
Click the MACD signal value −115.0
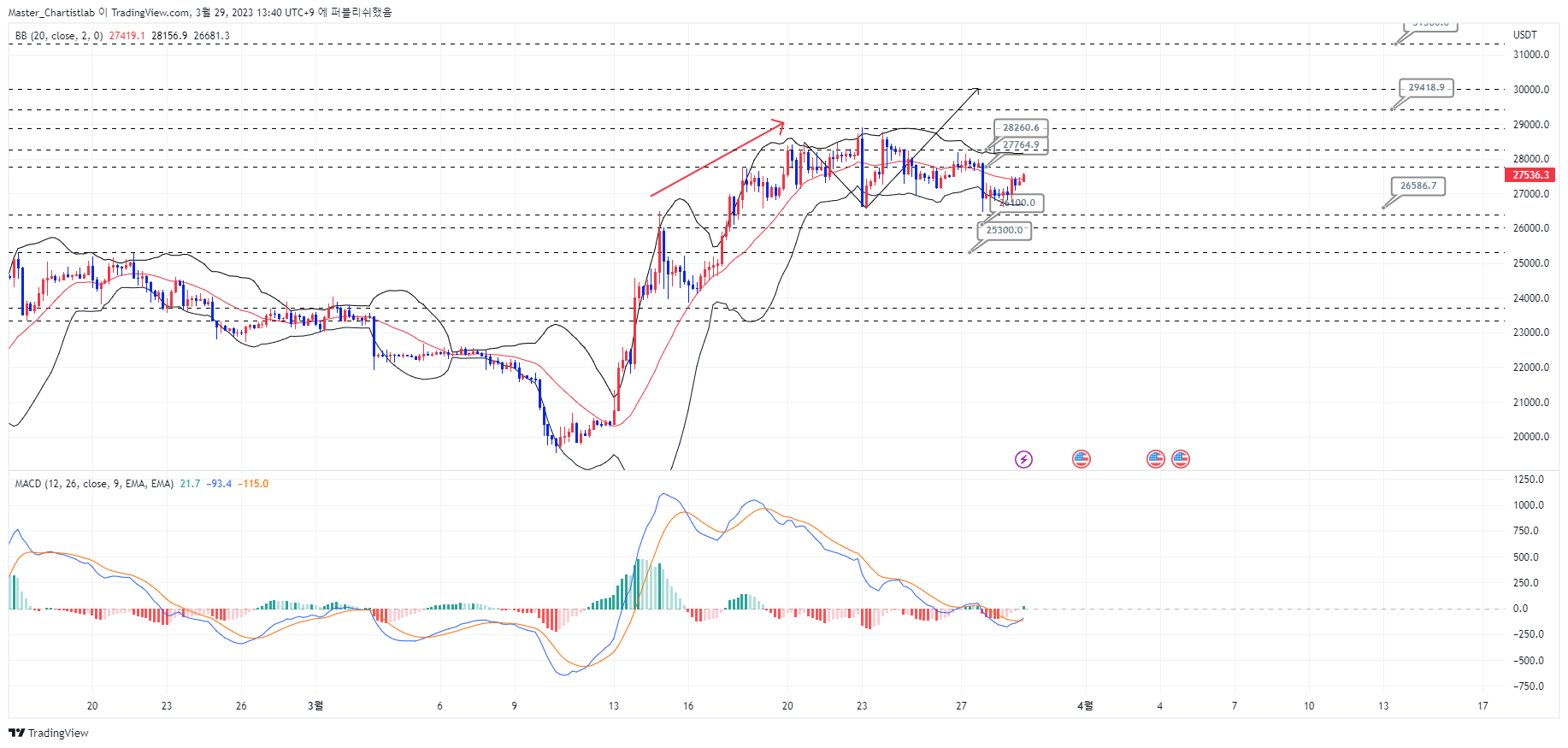tap(253, 484)
